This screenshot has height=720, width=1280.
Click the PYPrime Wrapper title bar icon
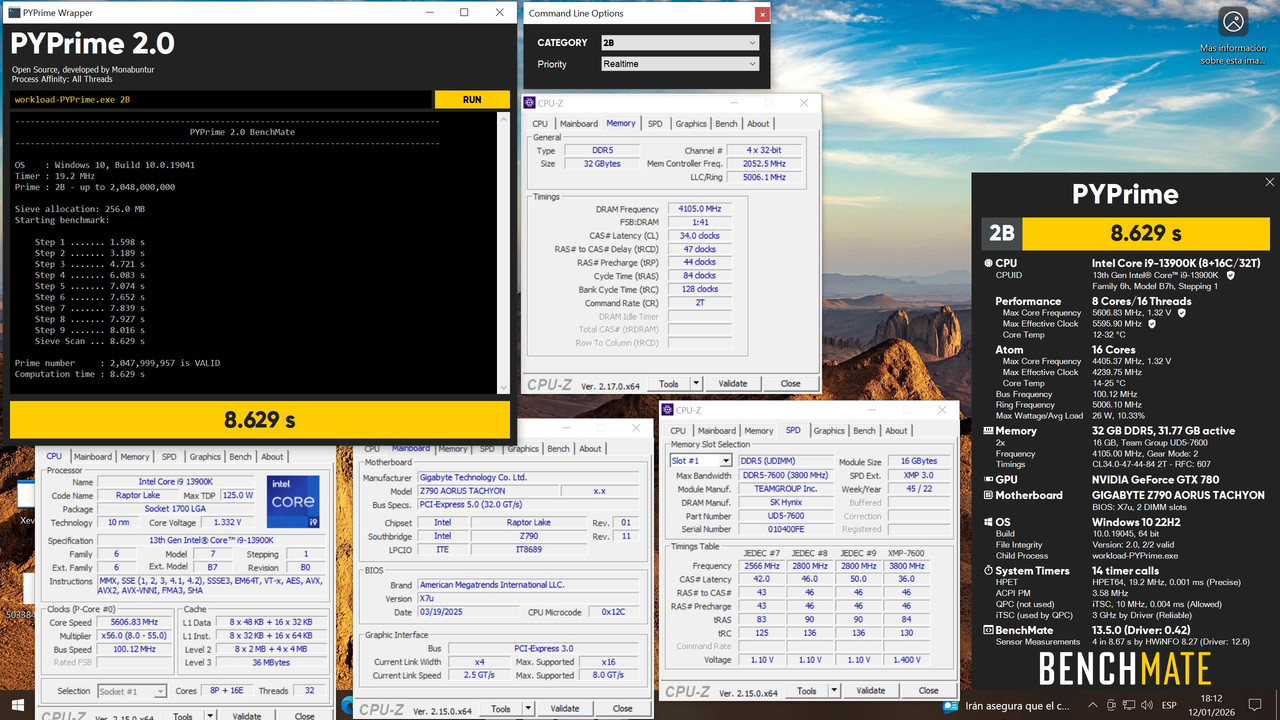tap(12, 12)
